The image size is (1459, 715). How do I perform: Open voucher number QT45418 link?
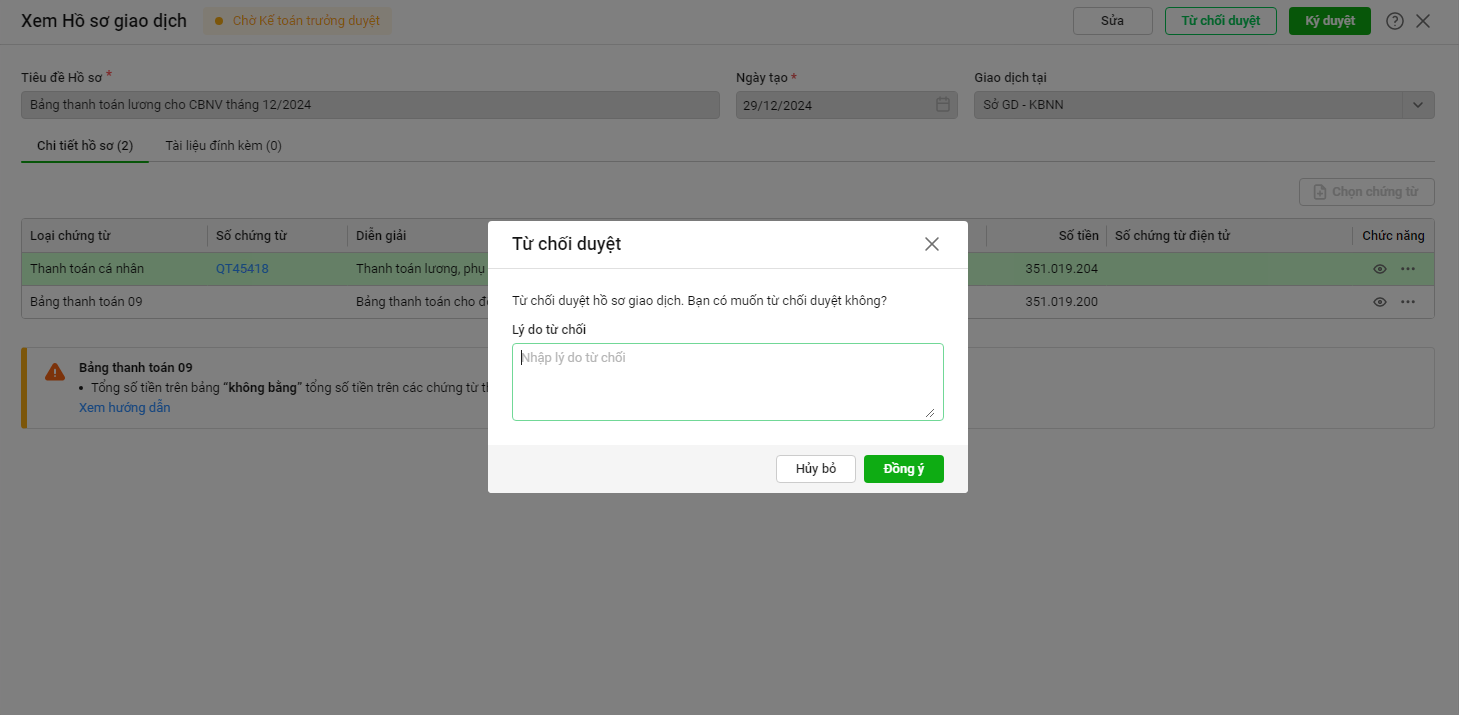(242, 269)
